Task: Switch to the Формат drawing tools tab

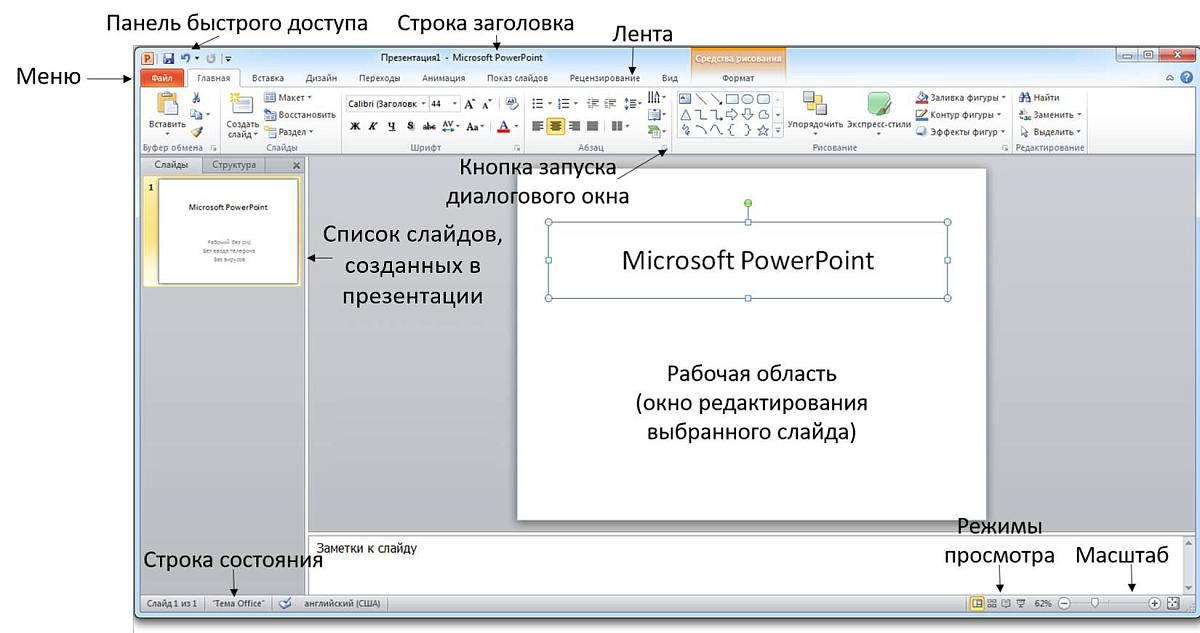Action: (x=738, y=78)
